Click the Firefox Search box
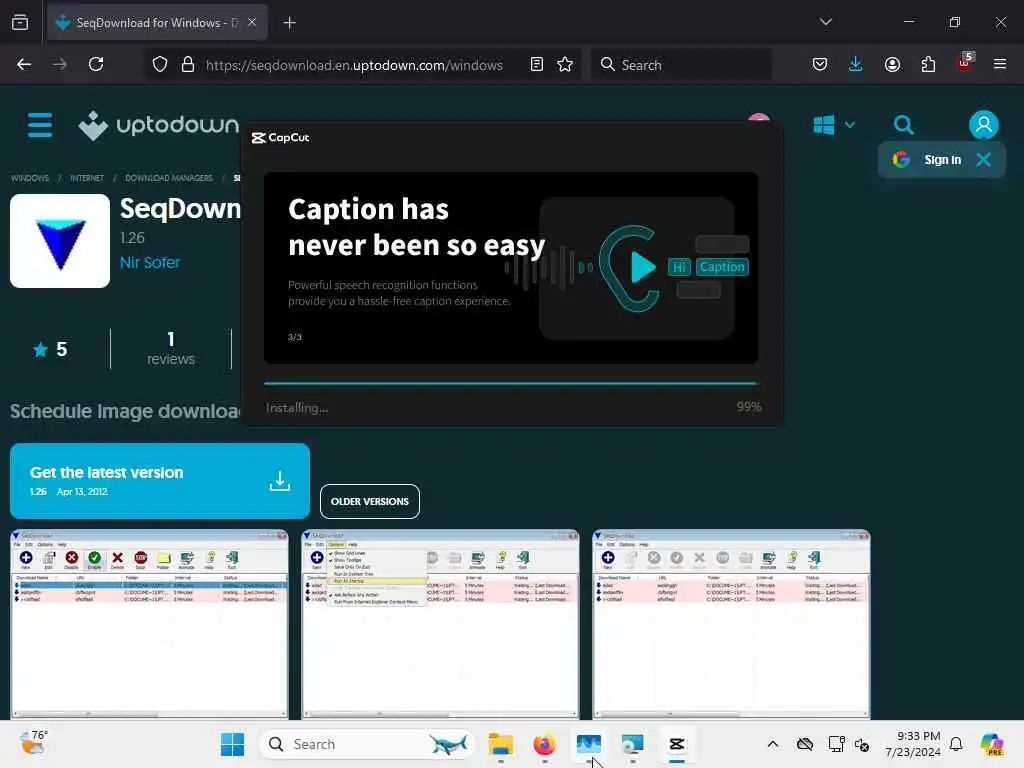Screen dimensions: 1024x768 [682, 65]
